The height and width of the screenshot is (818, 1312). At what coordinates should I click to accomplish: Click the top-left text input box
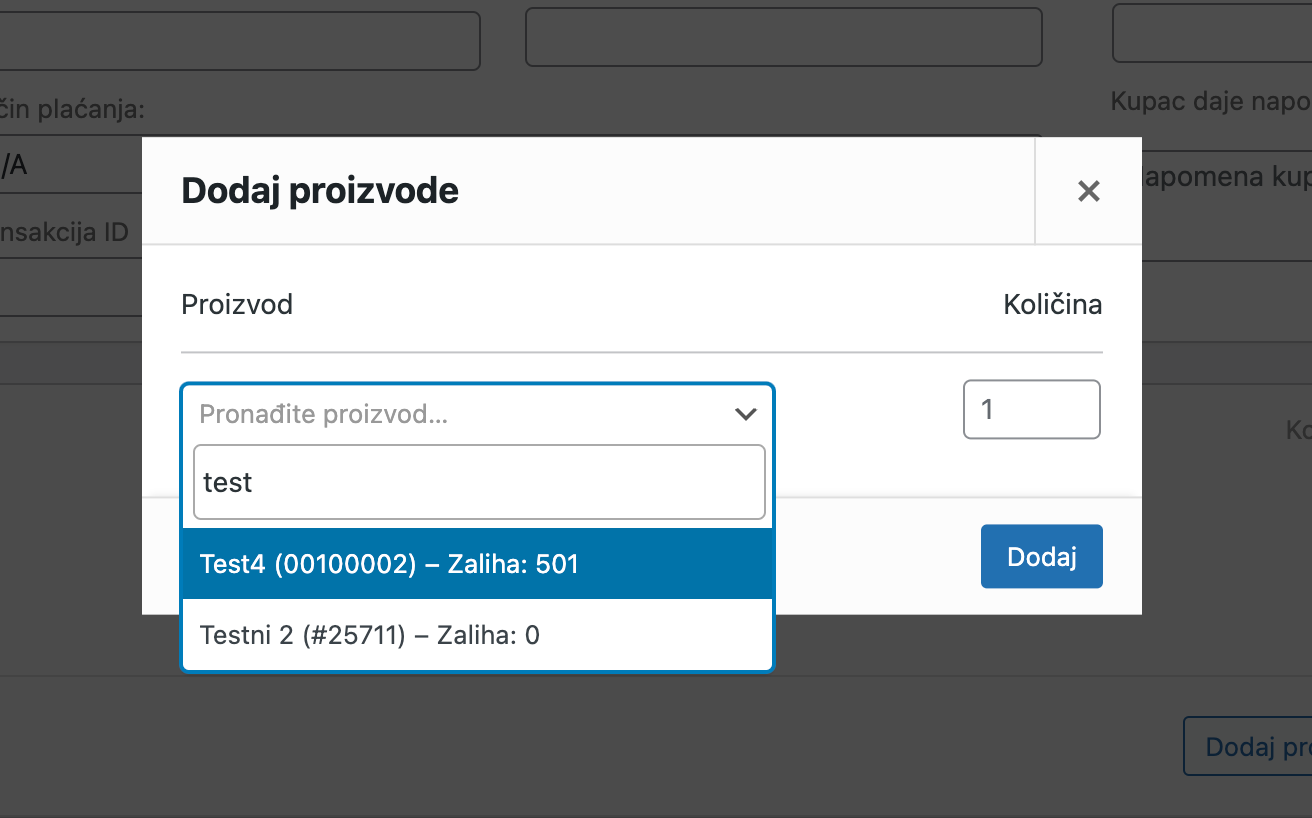click(240, 40)
